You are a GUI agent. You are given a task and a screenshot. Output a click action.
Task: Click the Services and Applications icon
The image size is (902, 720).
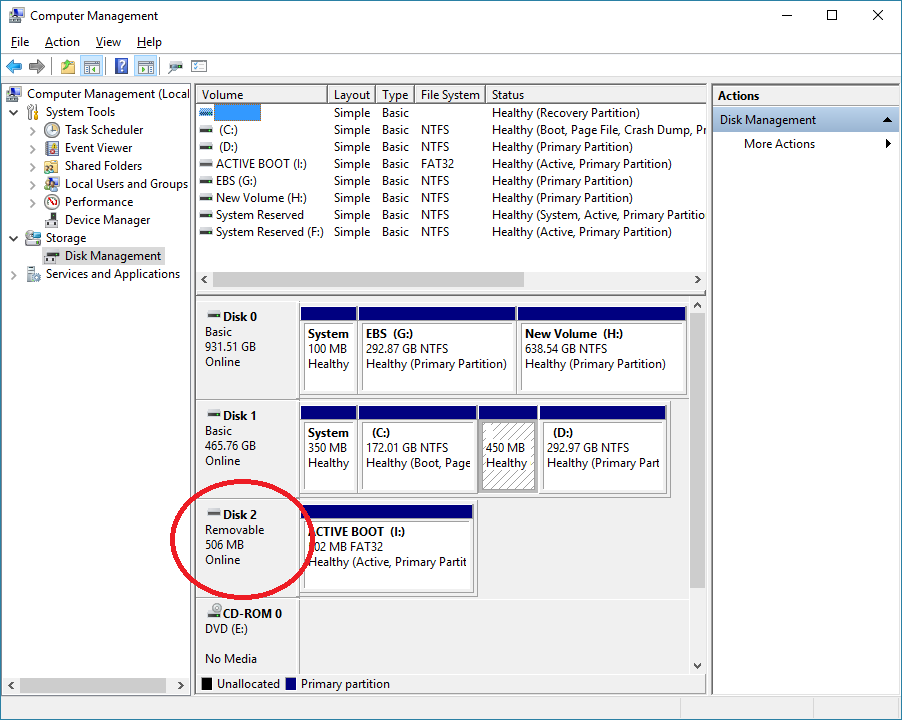pos(33,274)
